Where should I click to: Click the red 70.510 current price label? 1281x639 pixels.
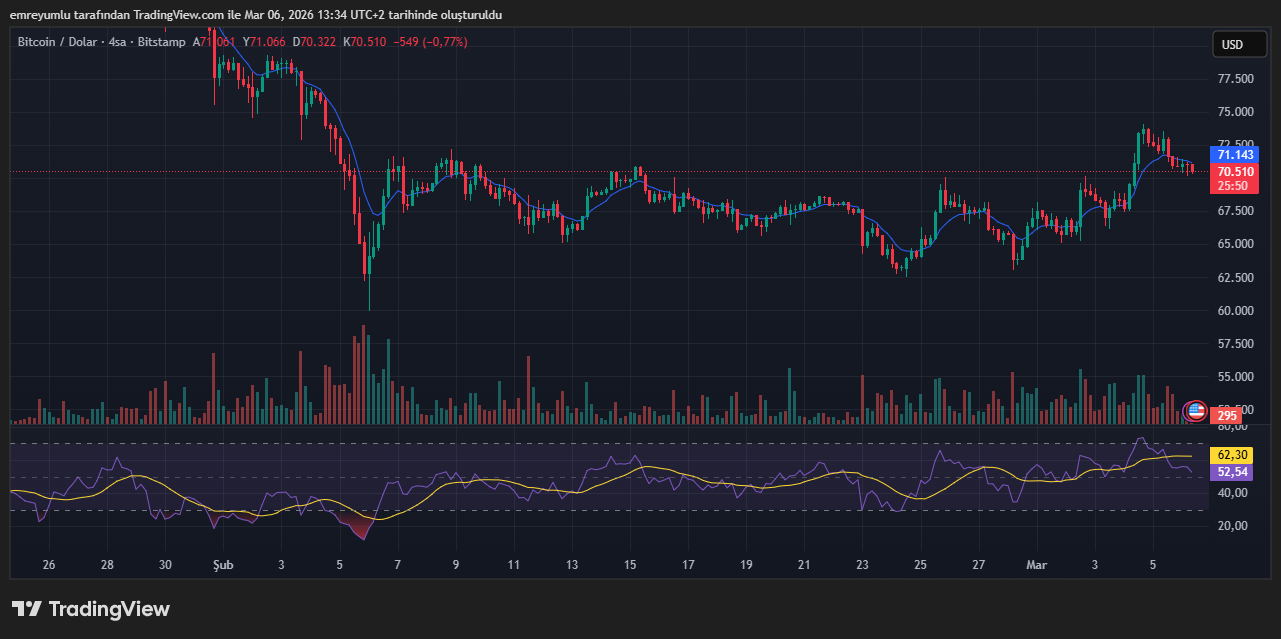[x=1236, y=171]
